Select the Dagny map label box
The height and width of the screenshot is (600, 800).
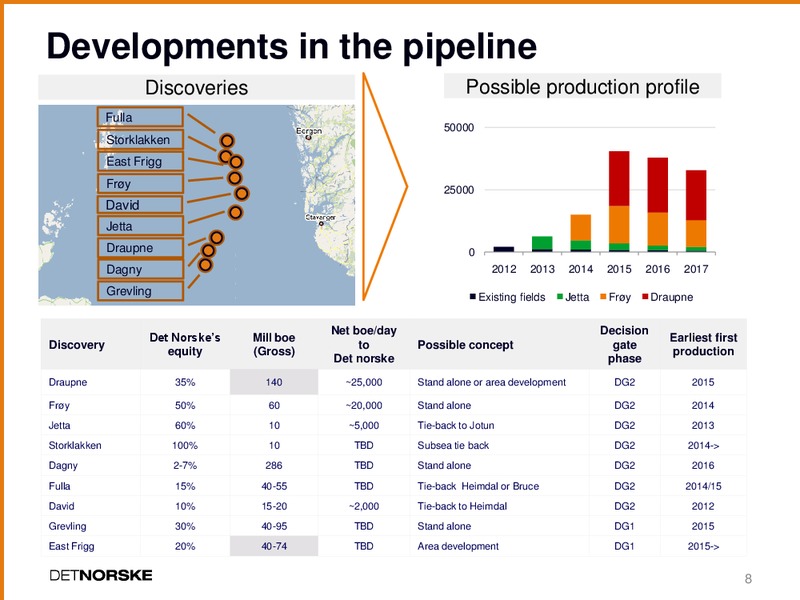140,269
